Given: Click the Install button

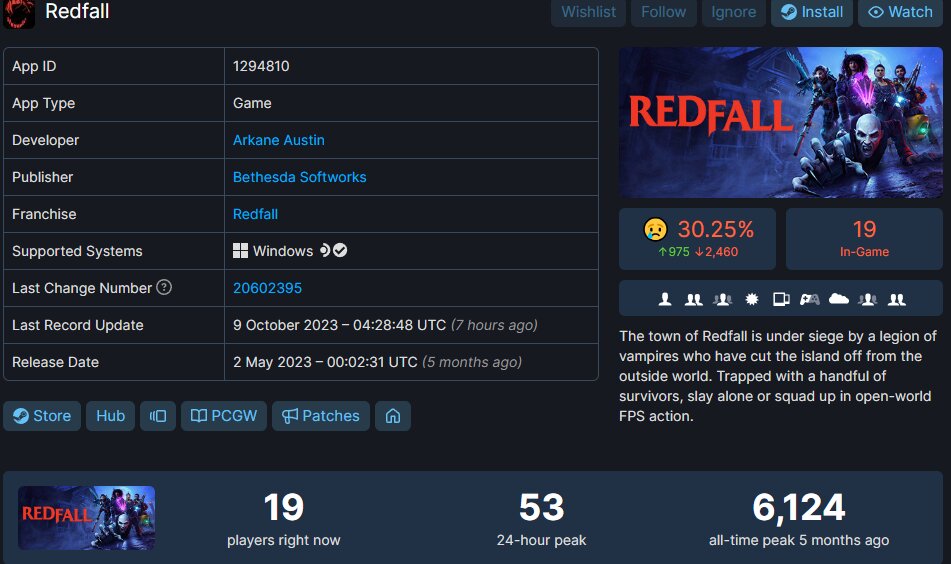Looking at the screenshot, I should click(x=812, y=12).
